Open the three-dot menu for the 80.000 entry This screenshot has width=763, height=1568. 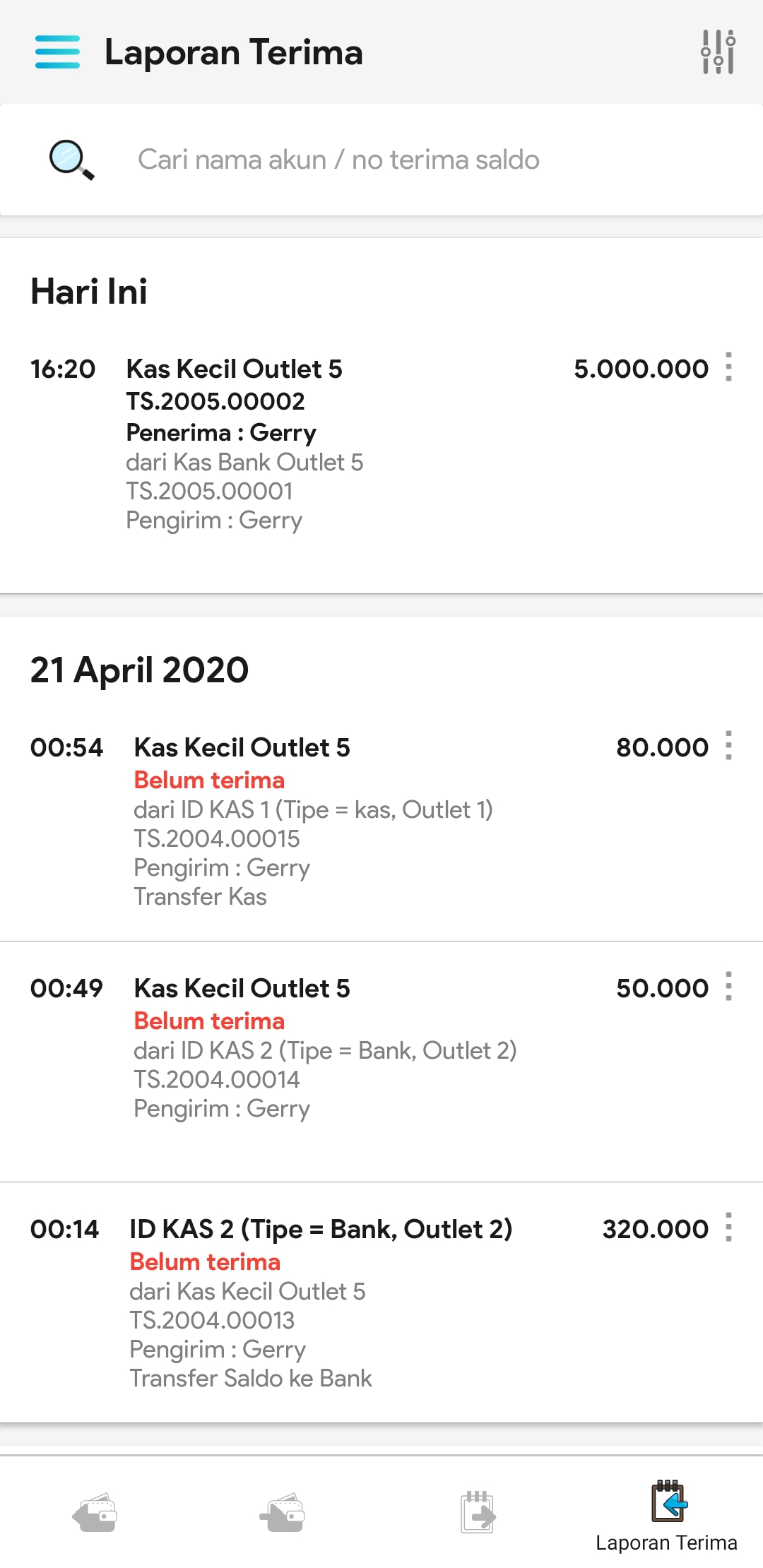728,746
